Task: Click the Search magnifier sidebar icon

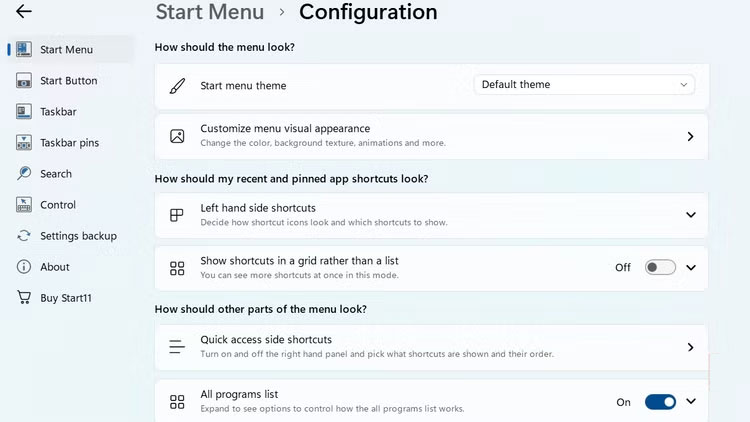Action: [23, 173]
